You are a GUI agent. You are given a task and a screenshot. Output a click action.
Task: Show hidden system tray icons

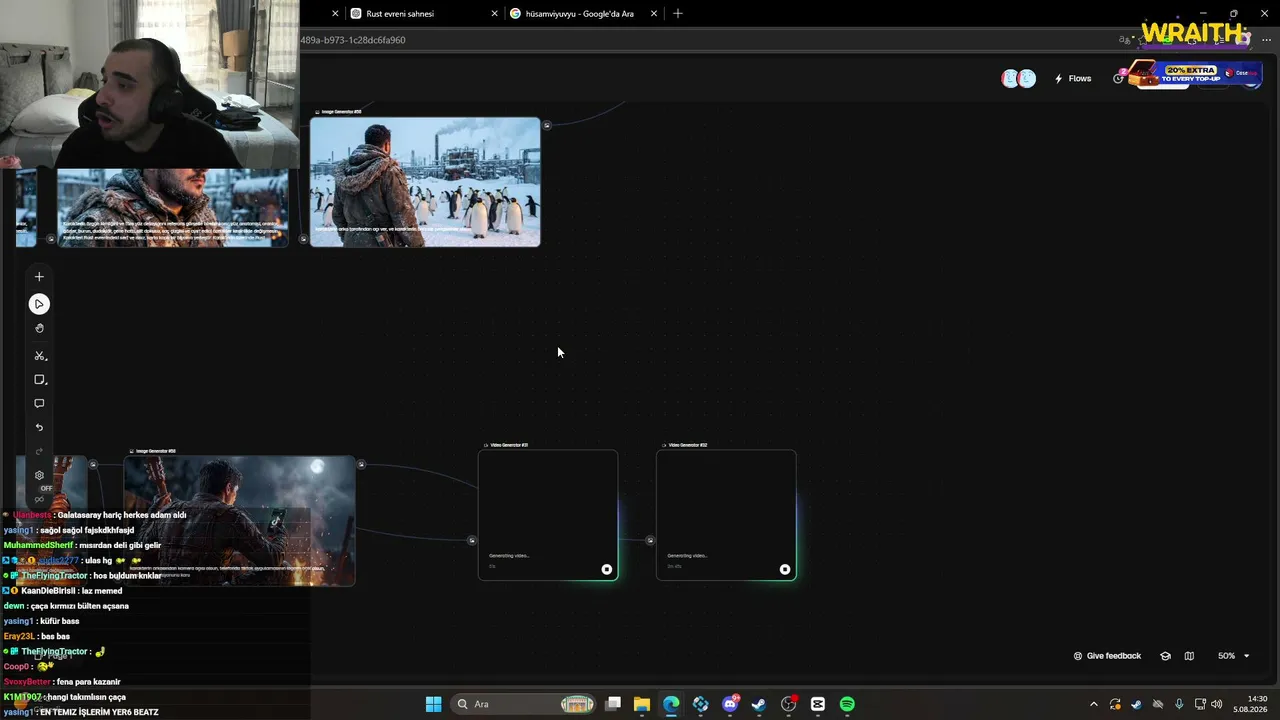coord(1093,704)
